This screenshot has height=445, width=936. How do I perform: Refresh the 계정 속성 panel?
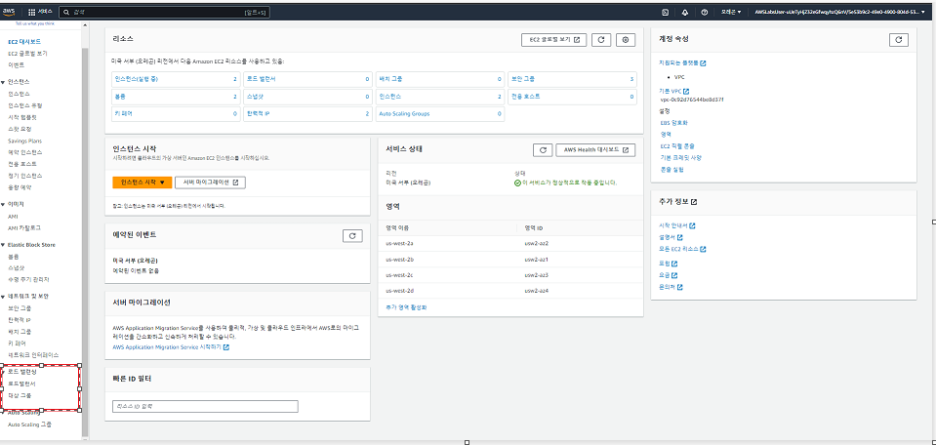coord(898,39)
